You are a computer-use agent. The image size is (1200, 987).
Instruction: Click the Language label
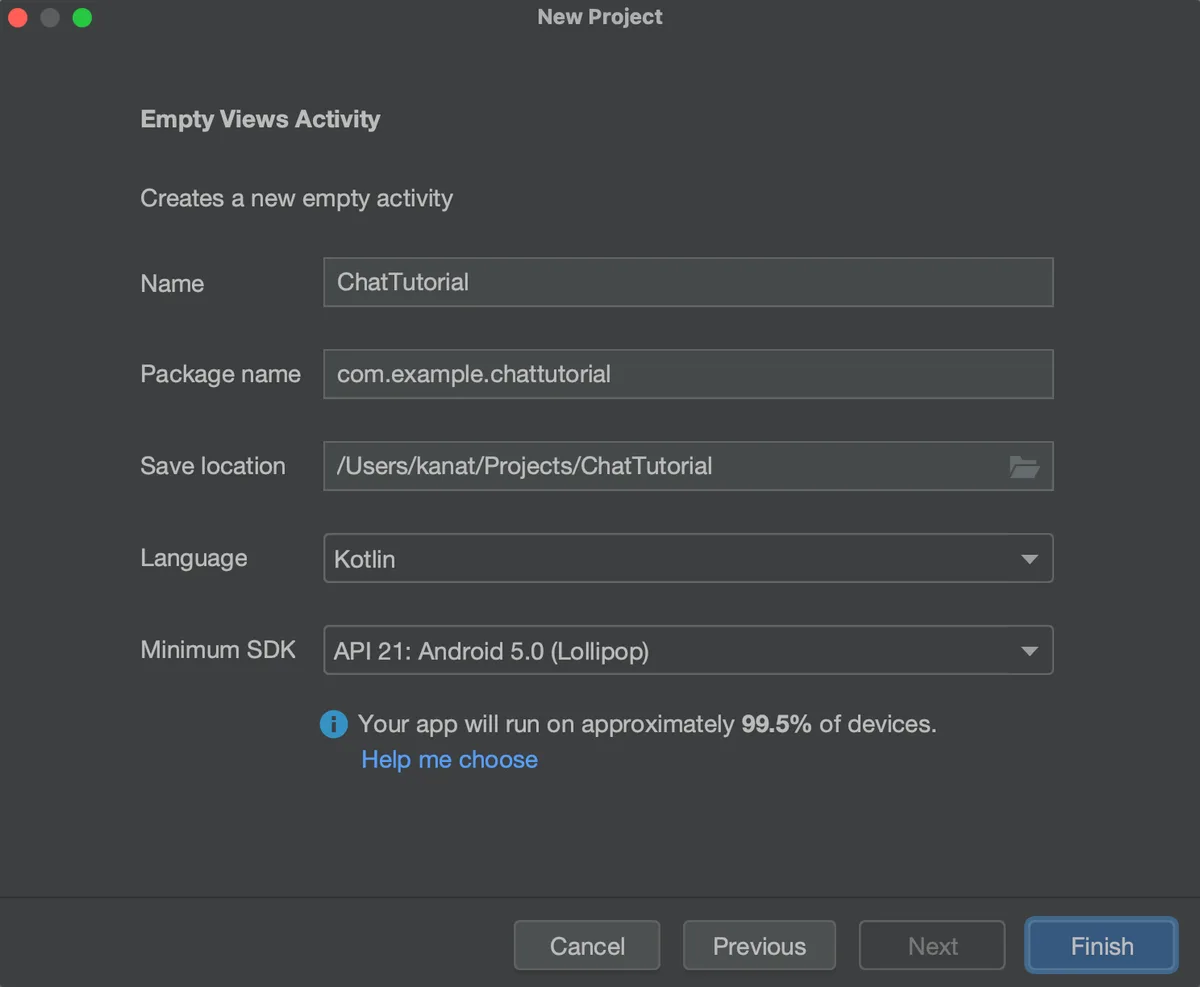[x=194, y=558]
